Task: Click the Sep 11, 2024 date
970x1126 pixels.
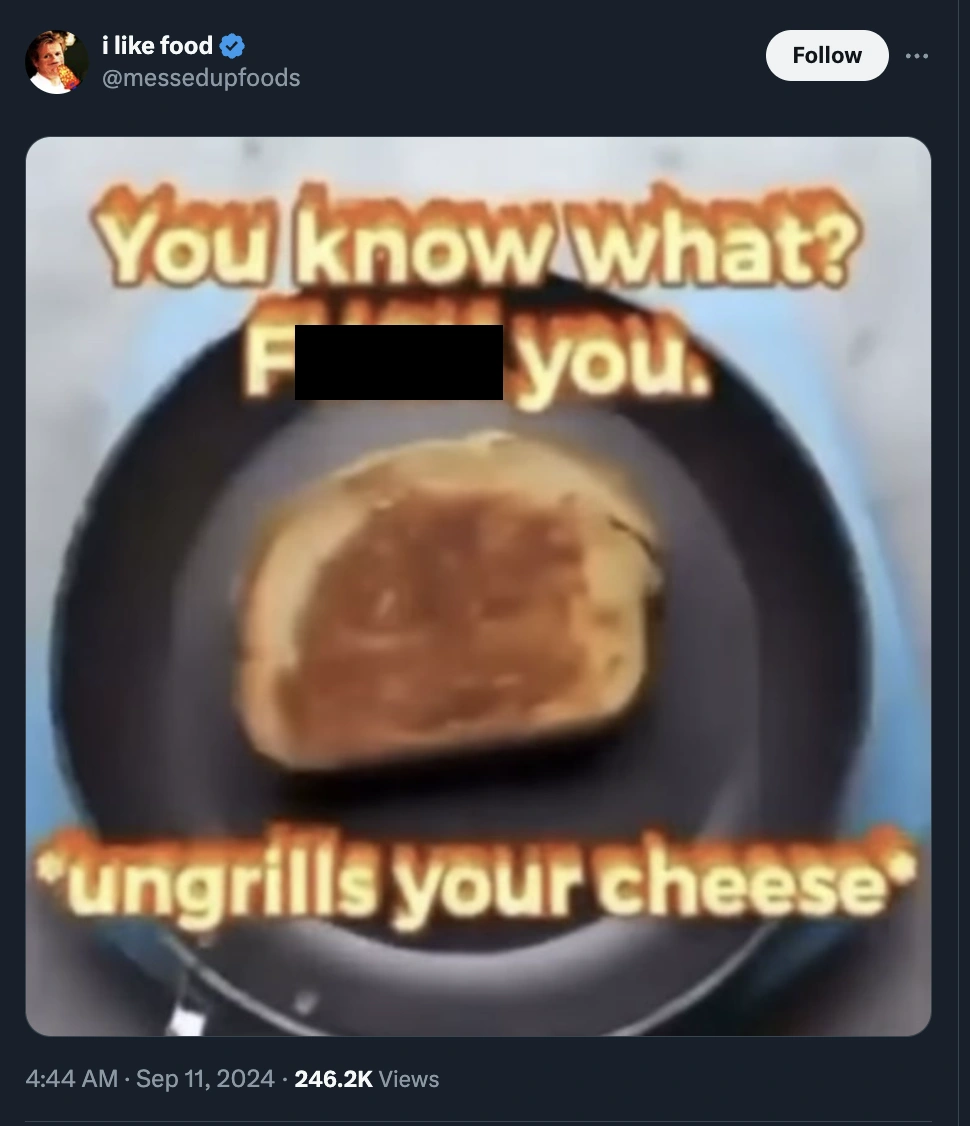Action: coord(205,1079)
